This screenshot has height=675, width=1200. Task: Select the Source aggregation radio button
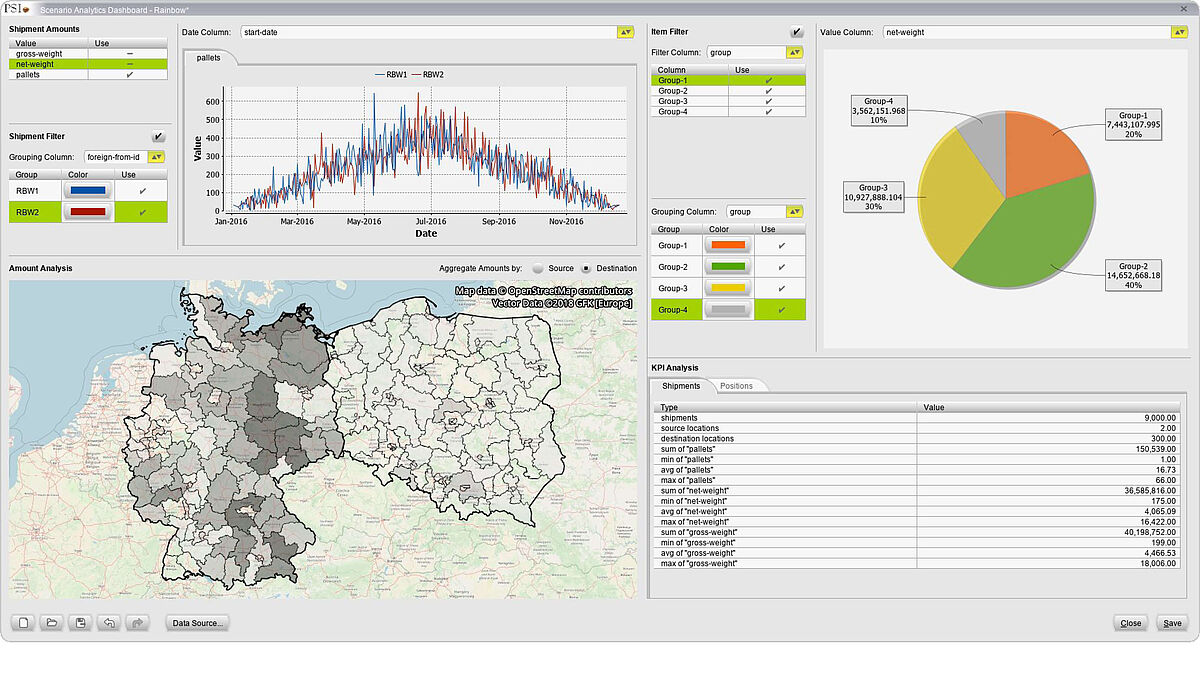coord(539,268)
